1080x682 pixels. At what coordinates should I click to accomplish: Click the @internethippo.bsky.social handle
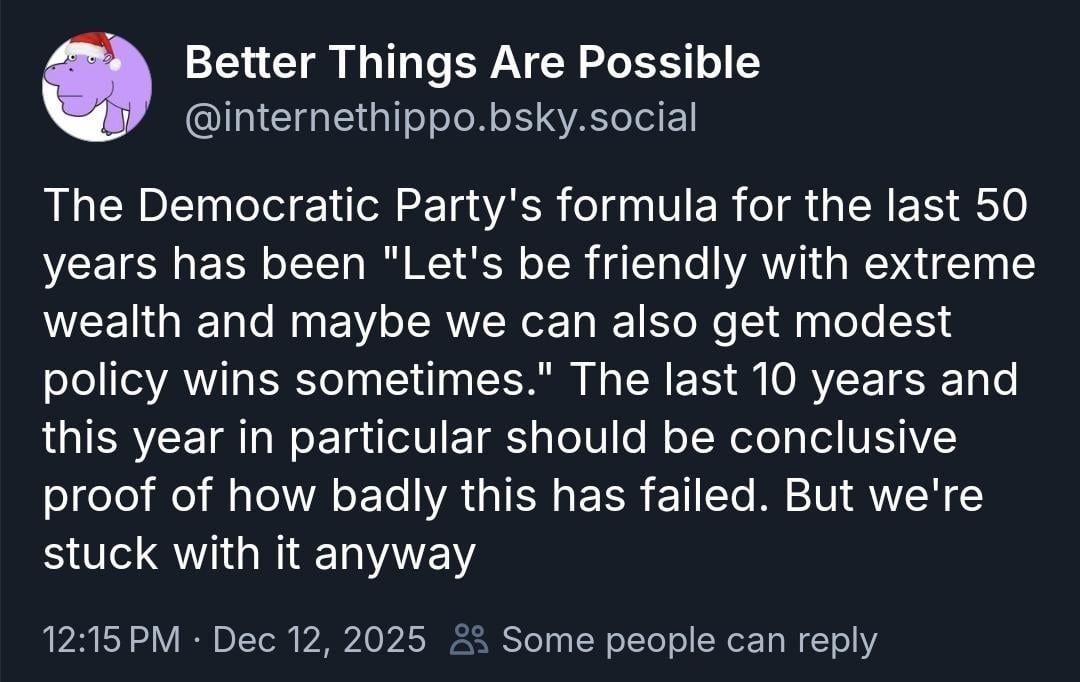click(441, 118)
